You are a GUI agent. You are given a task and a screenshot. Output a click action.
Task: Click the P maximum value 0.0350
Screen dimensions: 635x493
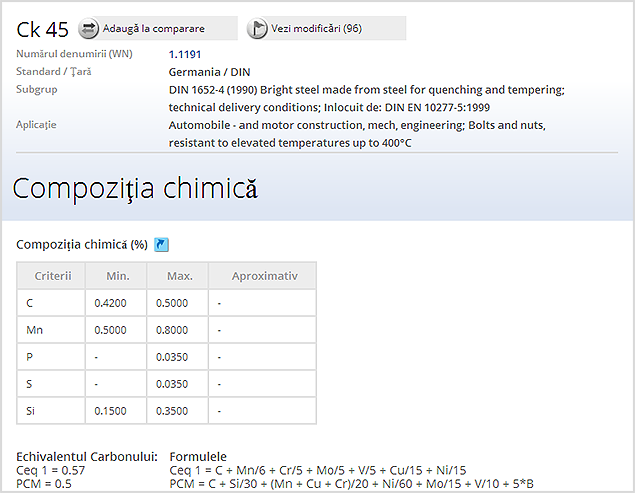point(172,357)
